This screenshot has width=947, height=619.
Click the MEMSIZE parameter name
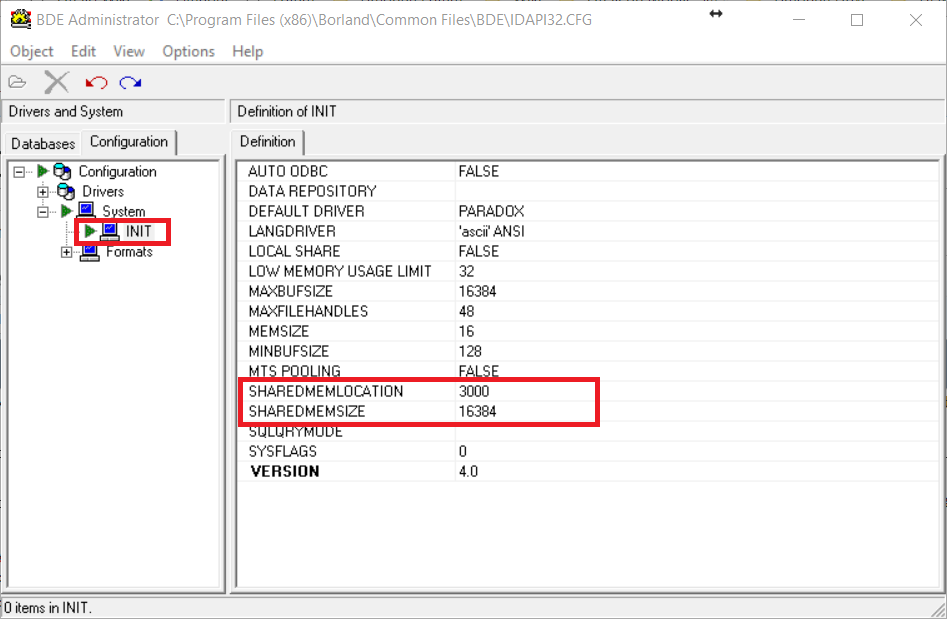278,331
